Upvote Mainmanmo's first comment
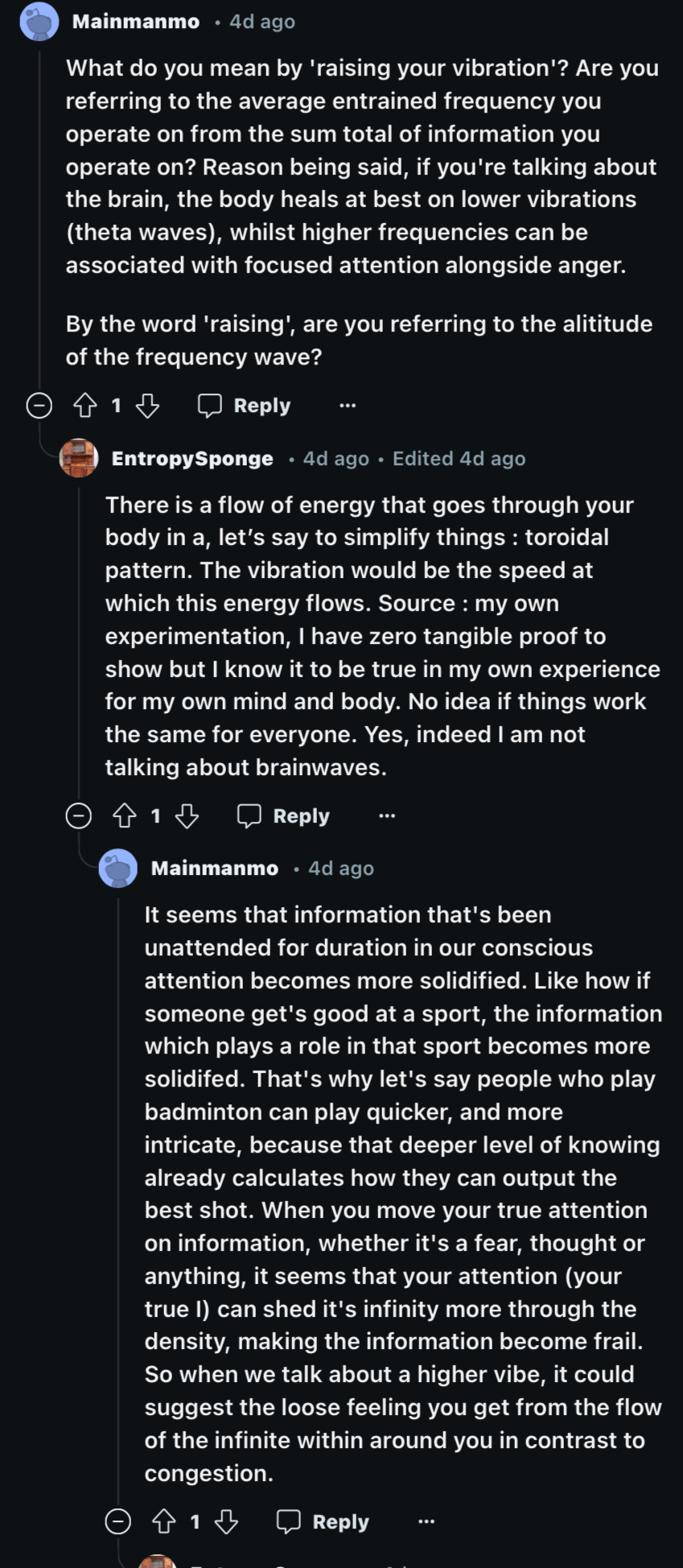This screenshot has width=683, height=1568. pos(85,406)
